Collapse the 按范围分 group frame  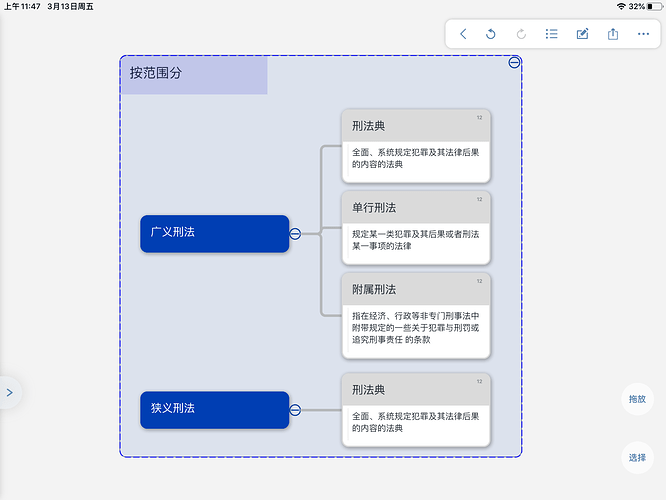tap(514, 62)
